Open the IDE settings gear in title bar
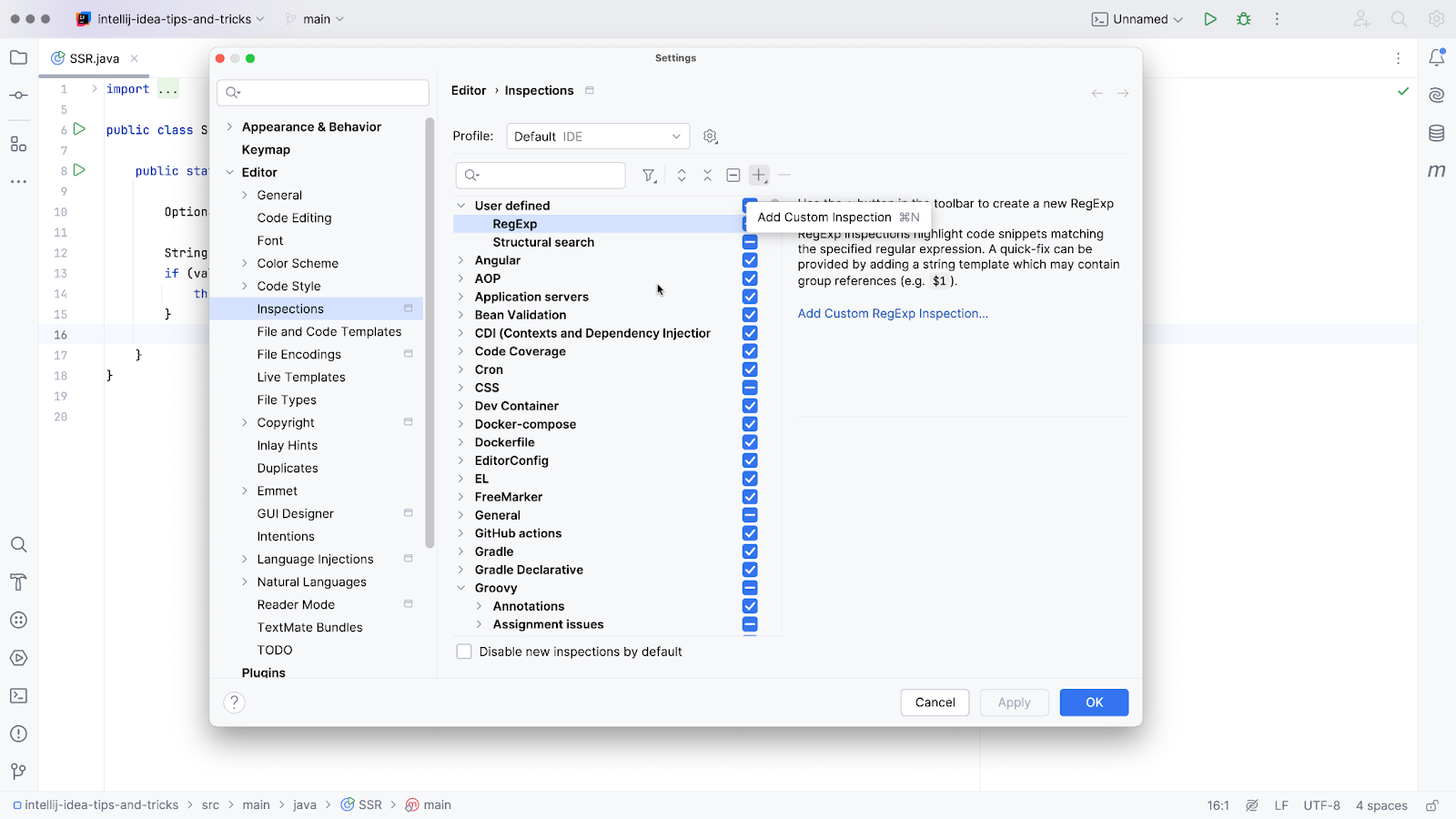 1437,19
